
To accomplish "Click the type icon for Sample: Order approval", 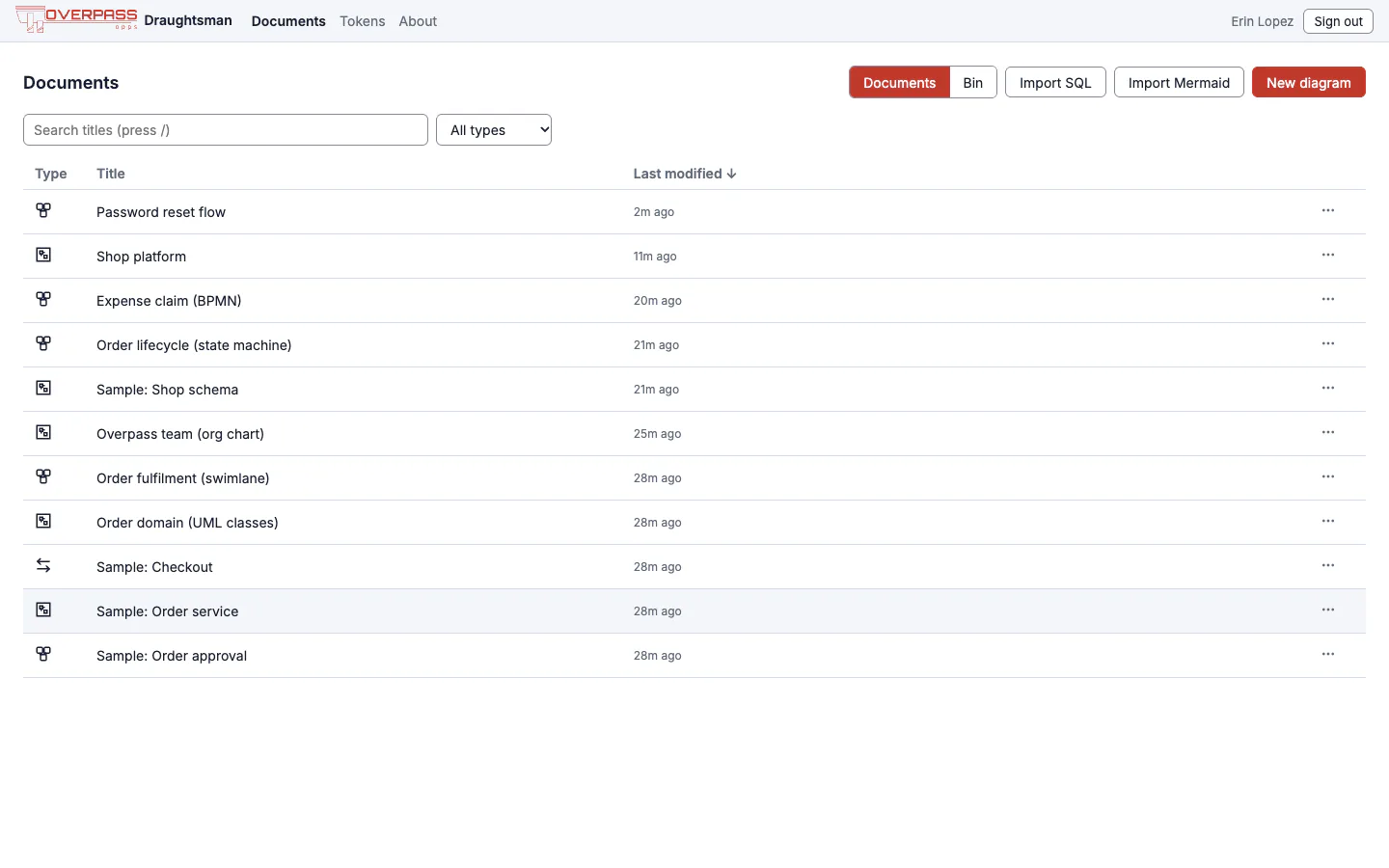I will point(43,654).
